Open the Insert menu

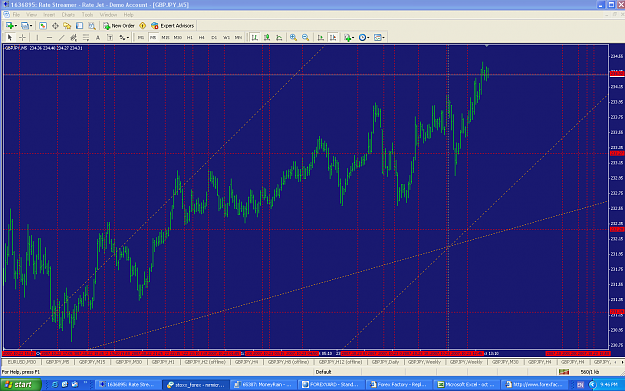coord(49,15)
